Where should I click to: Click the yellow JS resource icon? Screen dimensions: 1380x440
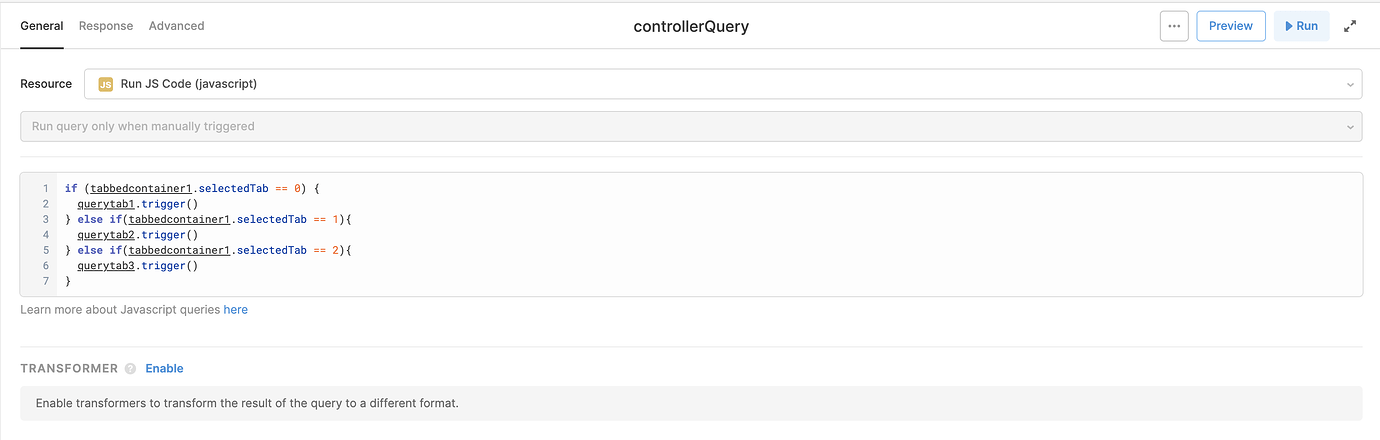[x=106, y=84]
